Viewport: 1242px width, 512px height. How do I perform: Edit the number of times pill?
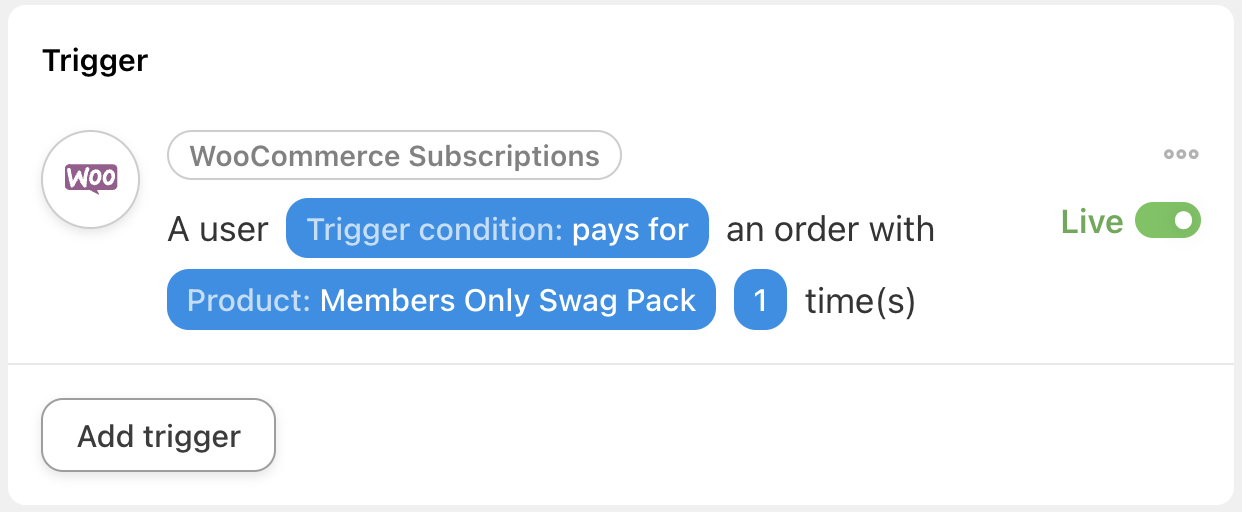tap(760, 300)
